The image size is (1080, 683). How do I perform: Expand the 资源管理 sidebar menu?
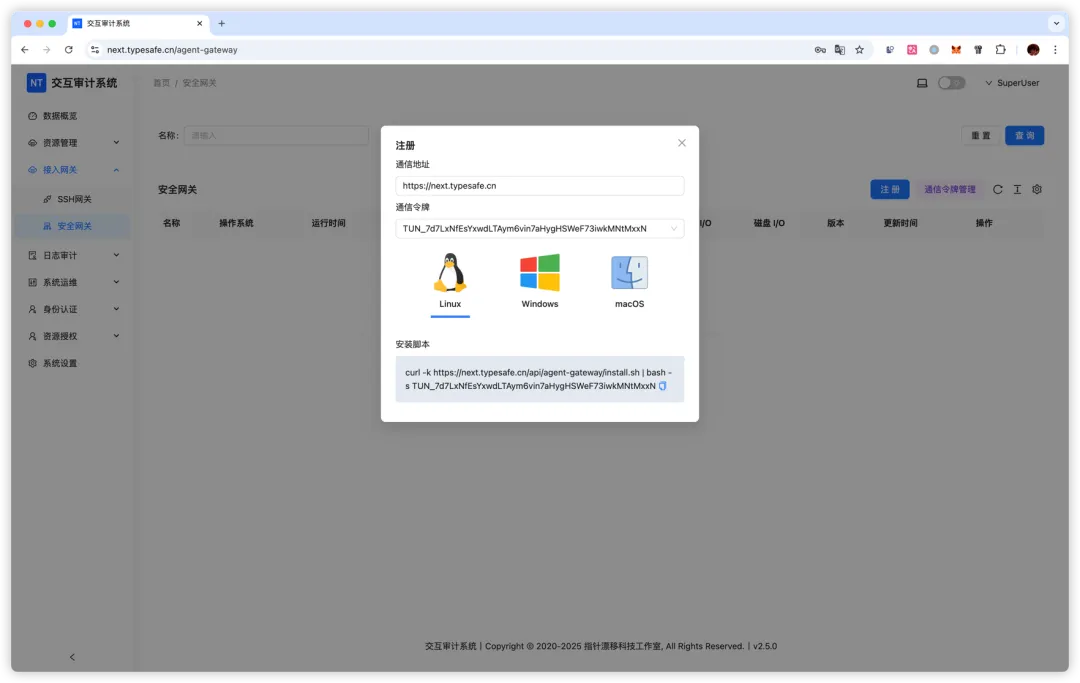pos(73,143)
